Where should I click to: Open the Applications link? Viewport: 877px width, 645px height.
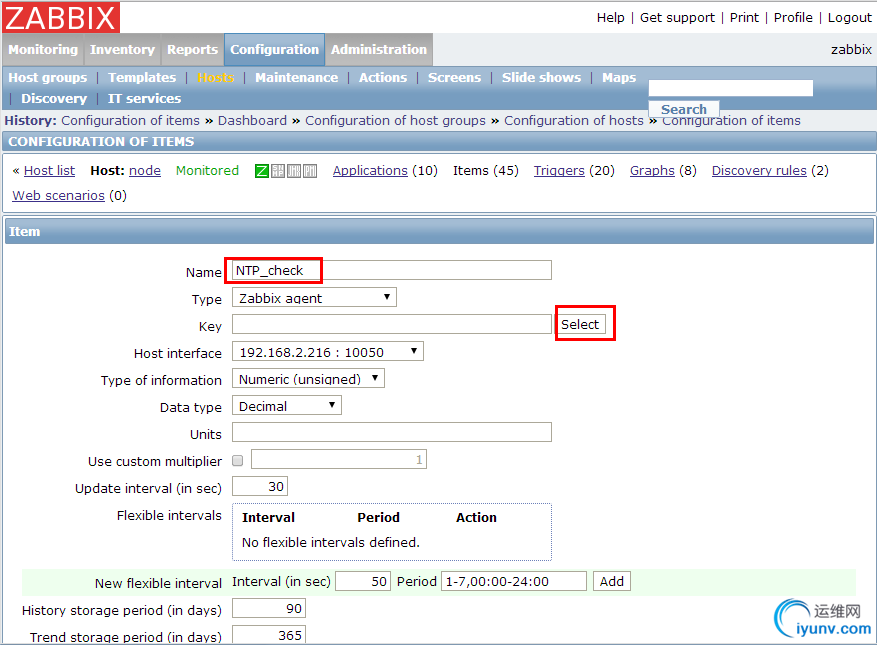[370, 171]
